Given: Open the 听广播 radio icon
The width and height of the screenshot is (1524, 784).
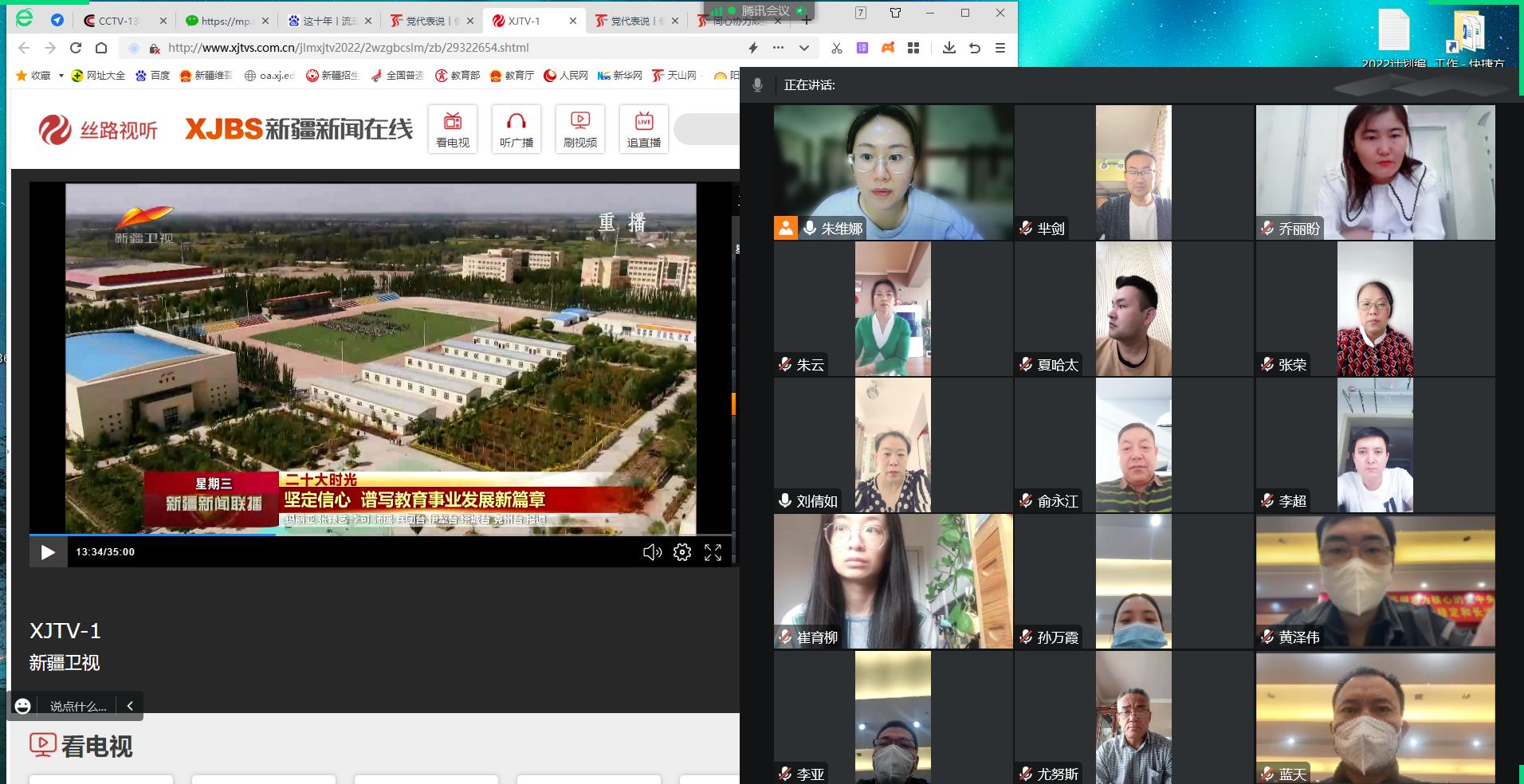Looking at the screenshot, I should click(x=517, y=129).
